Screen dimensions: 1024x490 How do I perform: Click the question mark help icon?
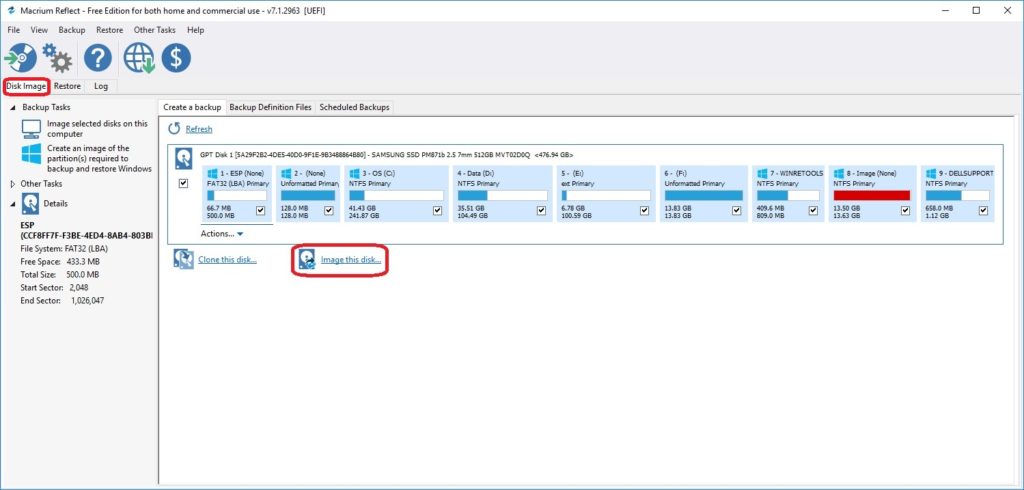98,58
